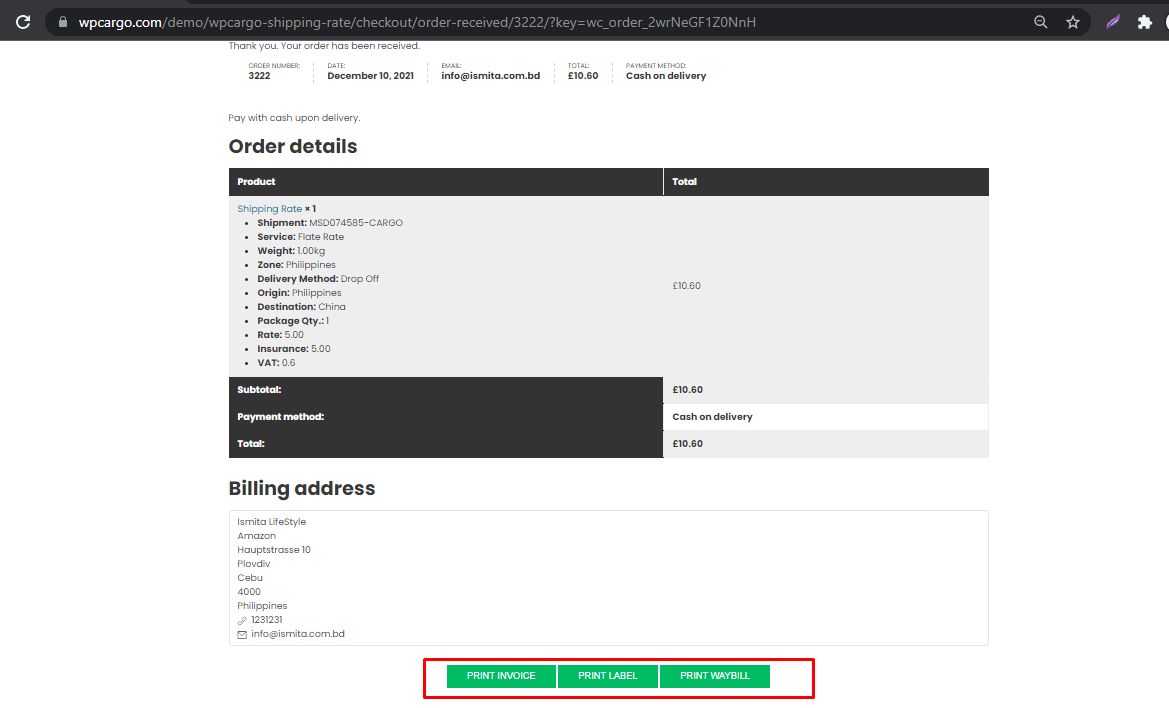
Task: Click the PRINT INVOICE button
Action: point(501,676)
